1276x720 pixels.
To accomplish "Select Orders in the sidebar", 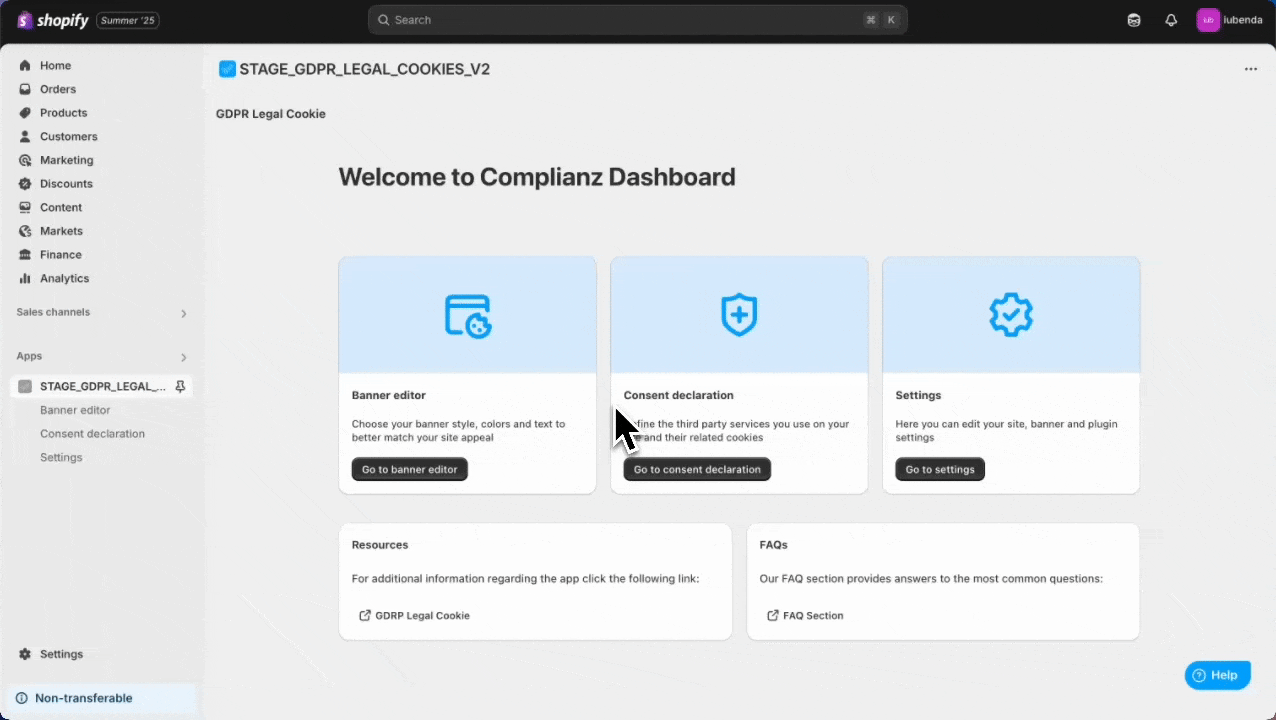I will tap(58, 89).
